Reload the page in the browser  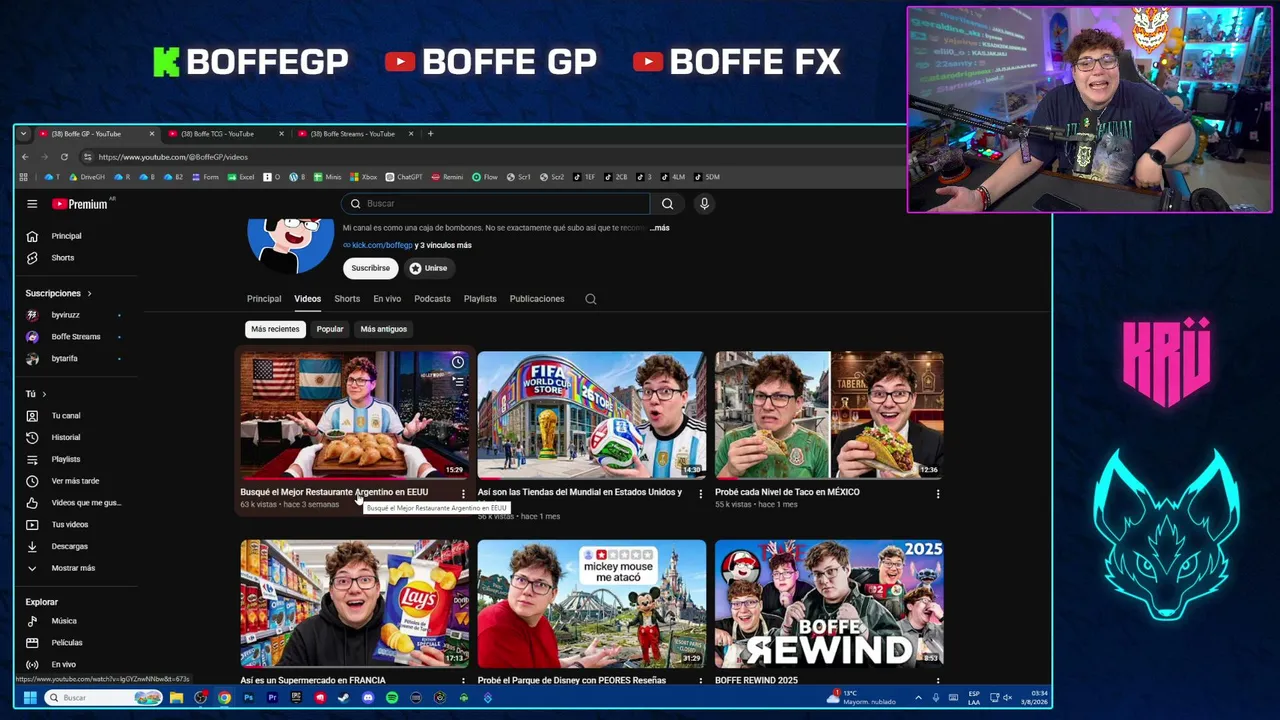[x=64, y=157]
